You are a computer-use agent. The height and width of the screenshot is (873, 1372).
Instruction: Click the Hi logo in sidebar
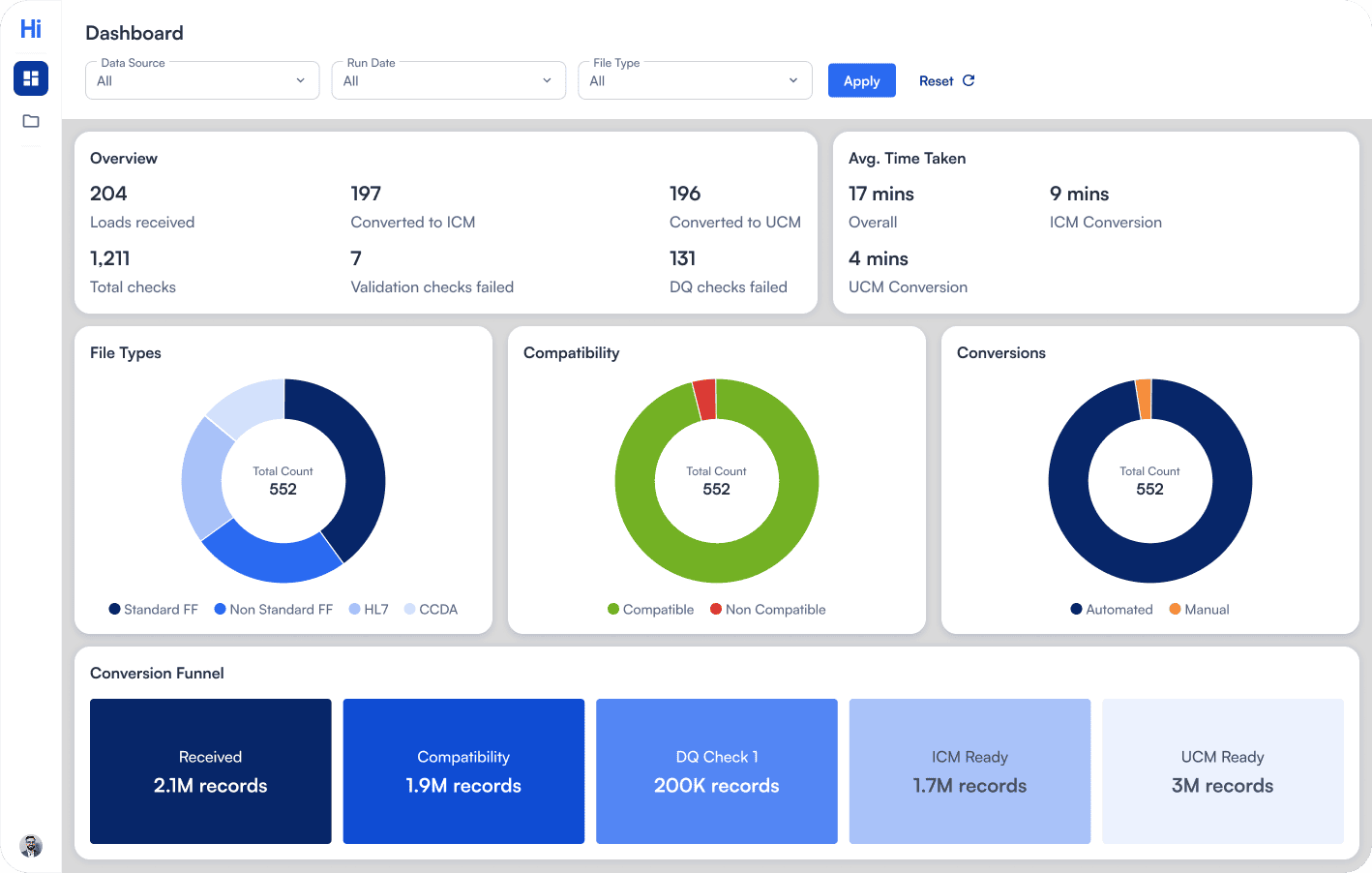(31, 29)
